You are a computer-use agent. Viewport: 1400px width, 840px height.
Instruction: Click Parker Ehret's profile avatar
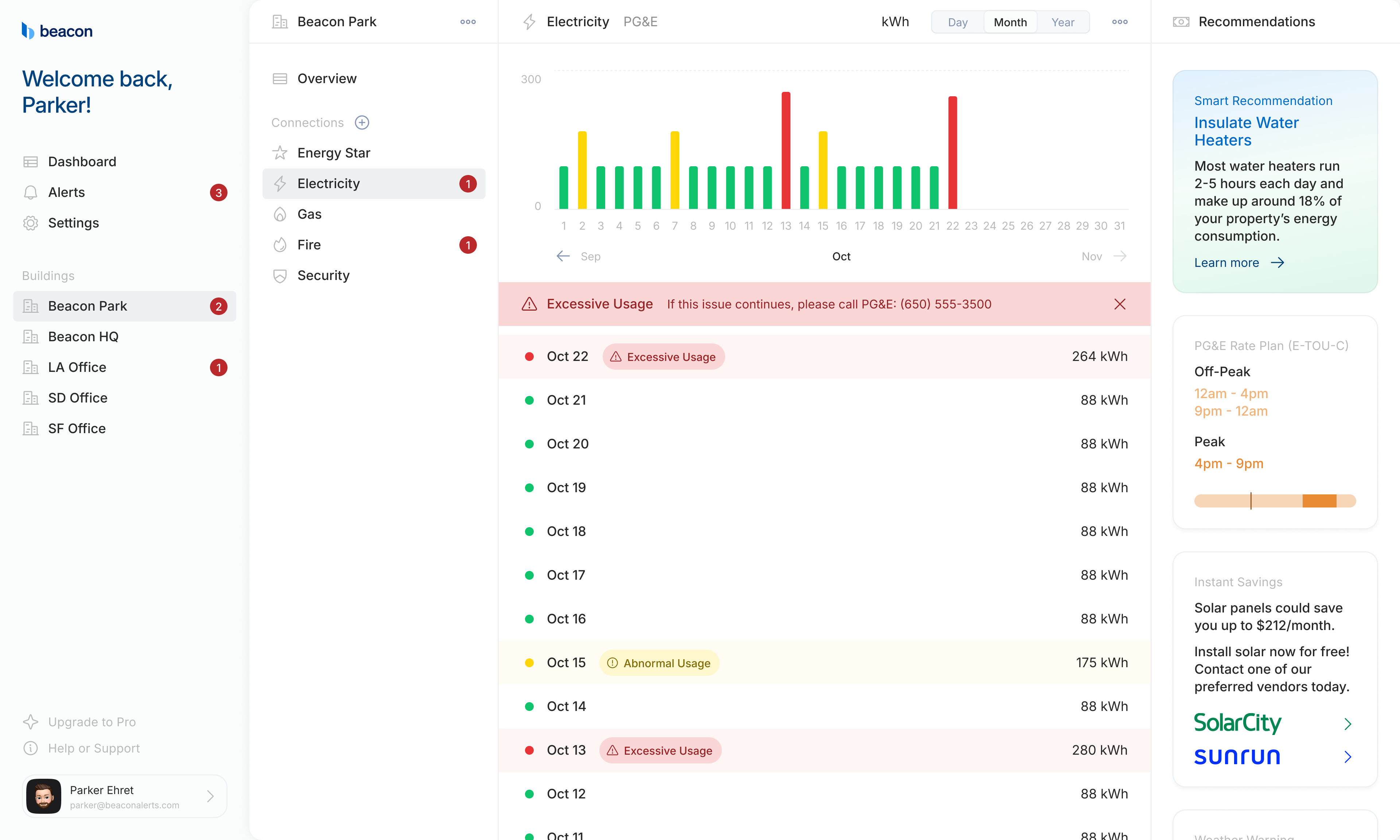pyautogui.click(x=44, y=796)
